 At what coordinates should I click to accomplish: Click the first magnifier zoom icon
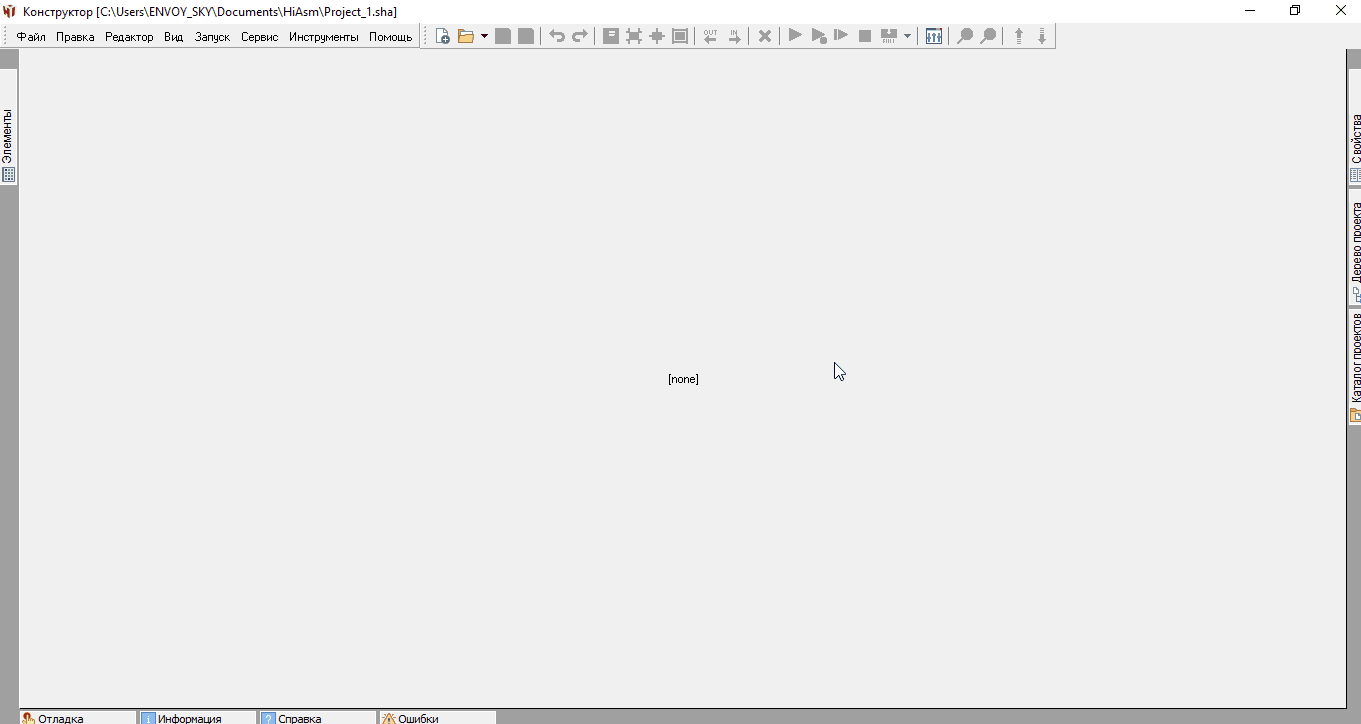click(965, 36)
